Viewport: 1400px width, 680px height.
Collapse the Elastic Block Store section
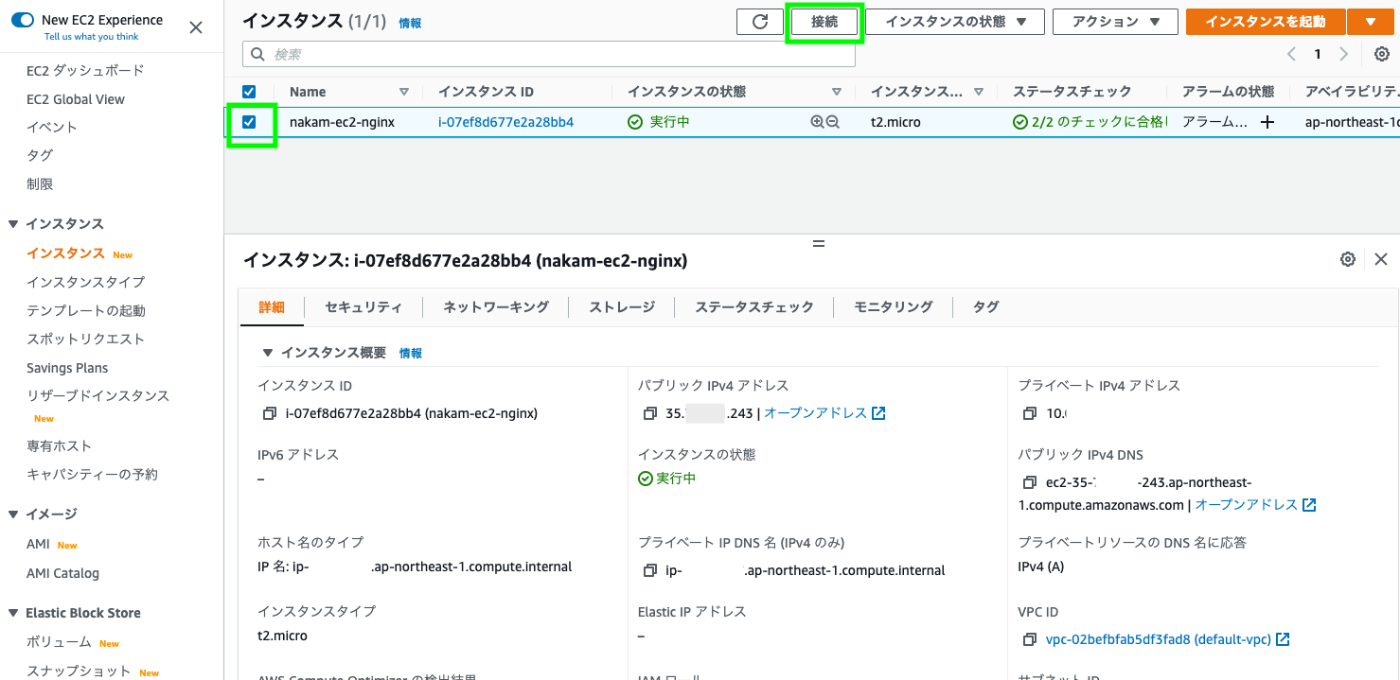[x=14, y=613]
